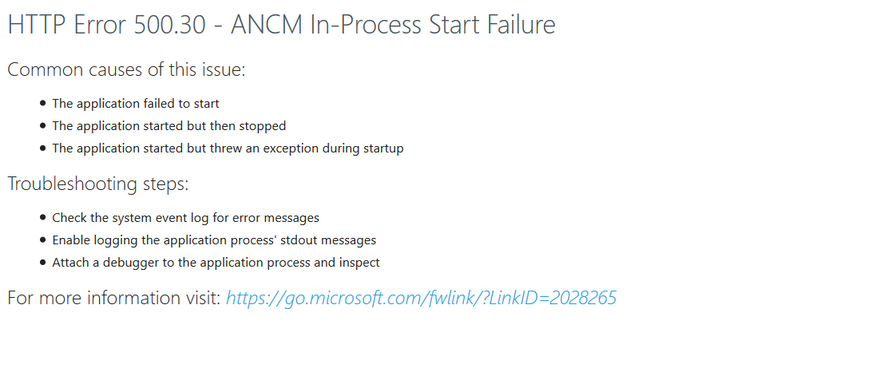The width and height of the screenshot is (880, 388).
Task: Click the 'For more information visit:' label
Action: (114, 298)
